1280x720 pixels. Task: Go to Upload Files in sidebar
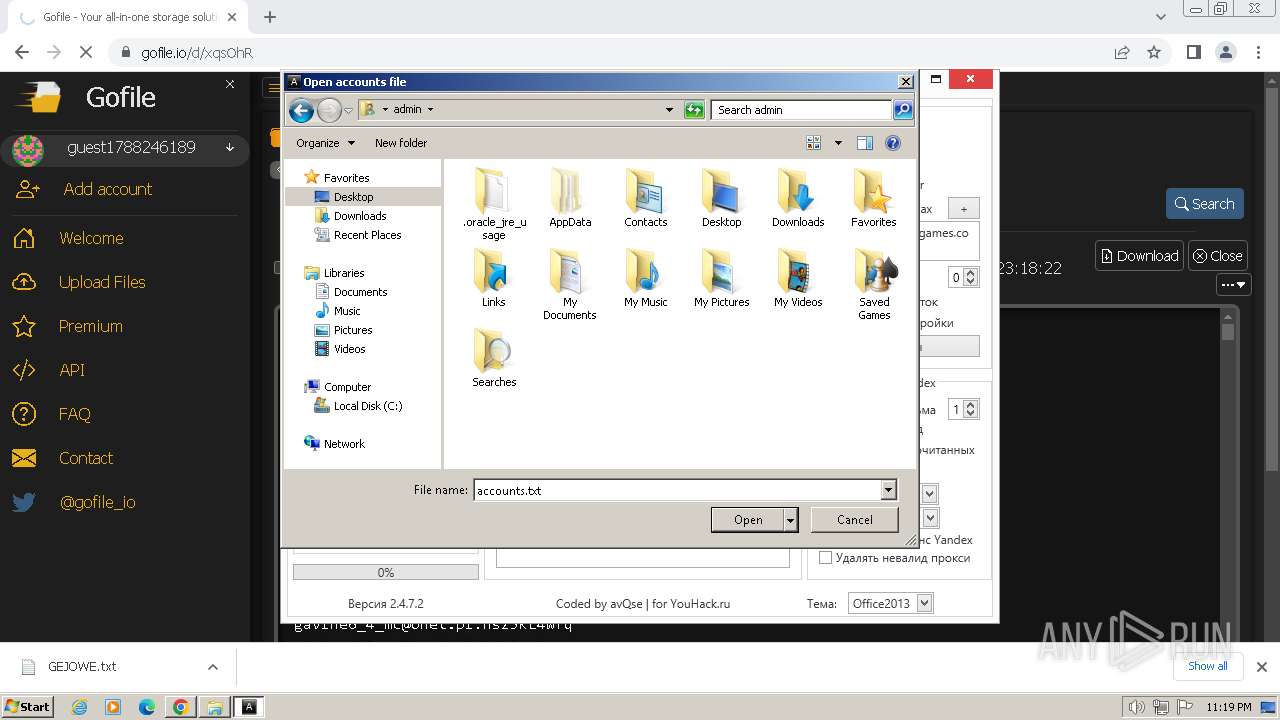click(102, 282)
